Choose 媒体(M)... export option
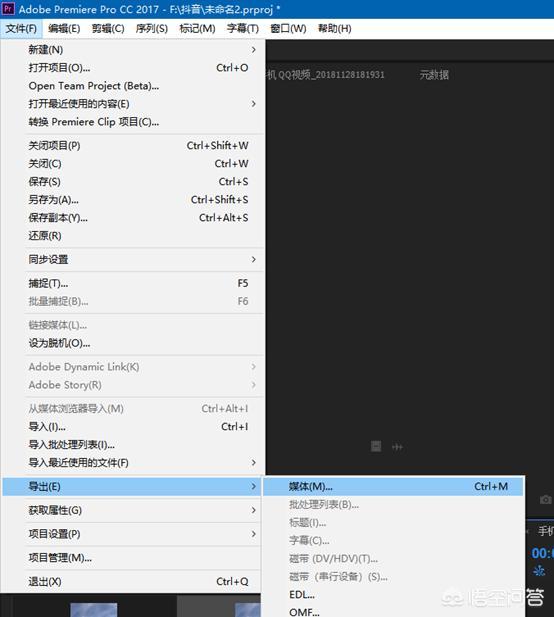This screenshot has height=617, width=554. [393, 487]
